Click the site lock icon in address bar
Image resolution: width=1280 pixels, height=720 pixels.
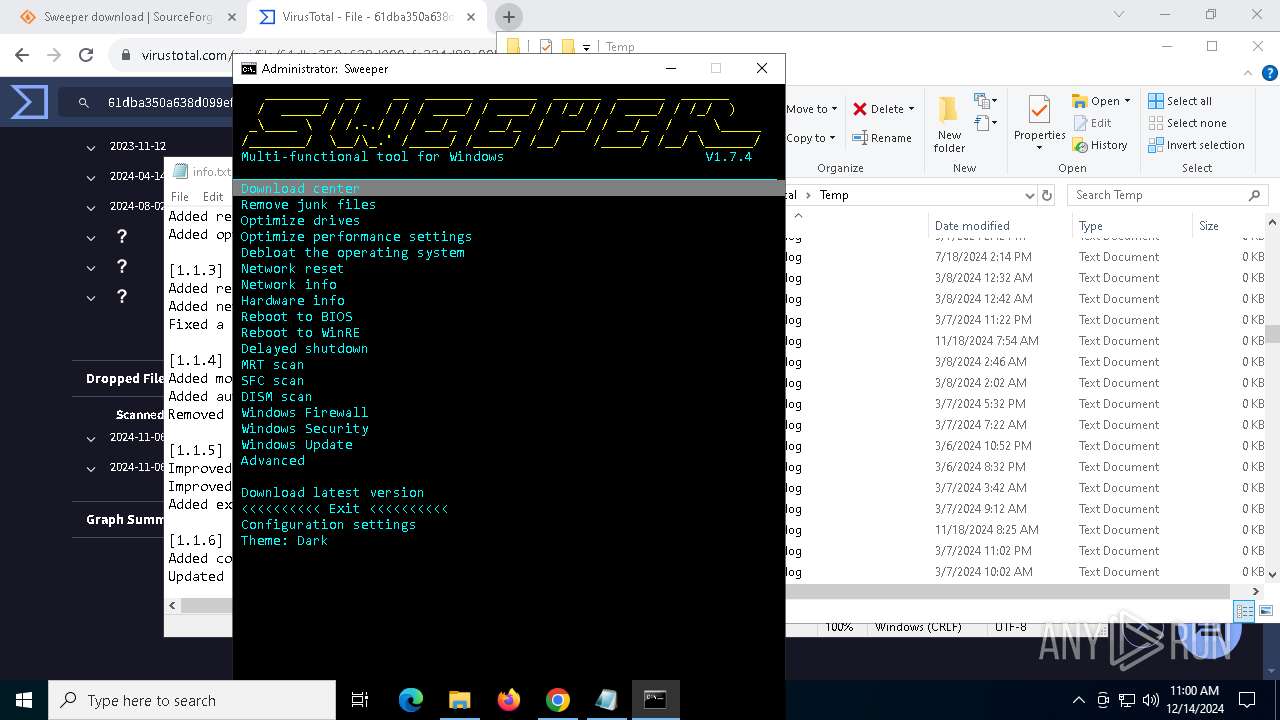126,55
